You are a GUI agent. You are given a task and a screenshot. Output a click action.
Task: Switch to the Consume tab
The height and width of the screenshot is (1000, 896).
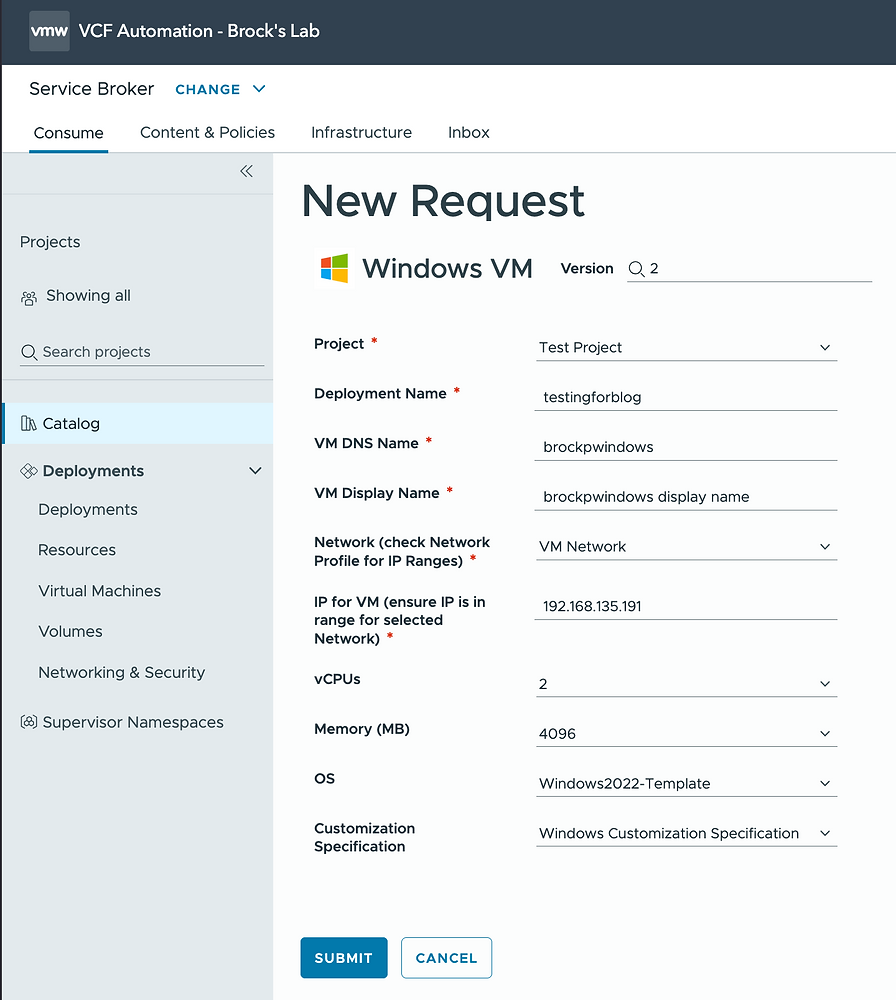tap(68, 133)
